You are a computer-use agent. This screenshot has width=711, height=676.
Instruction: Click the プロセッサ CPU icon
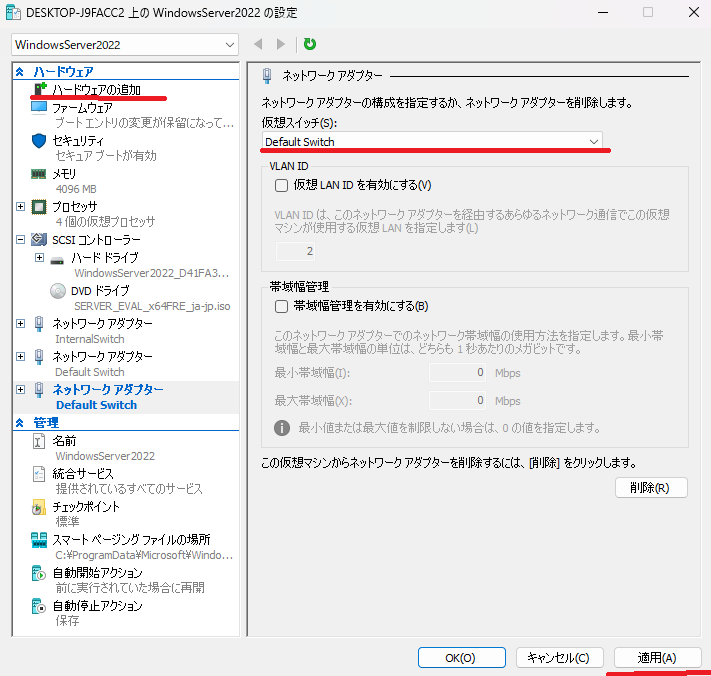[x=39, y=207]
